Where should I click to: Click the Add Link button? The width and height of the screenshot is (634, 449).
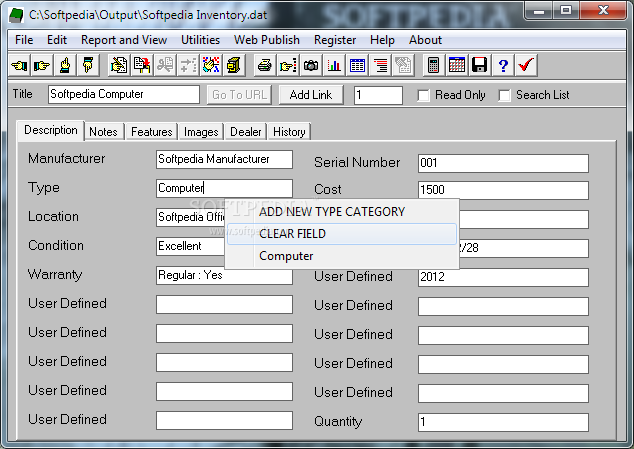(311, 95)
